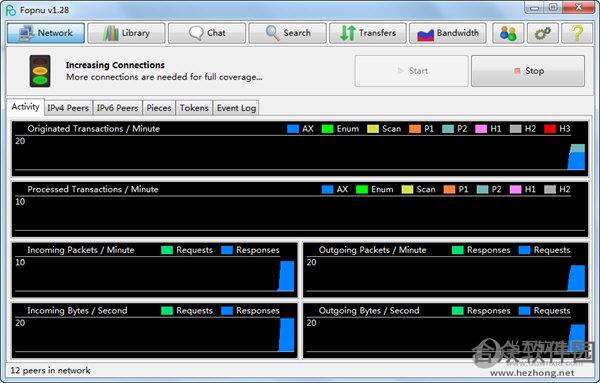Click AX blue swatch in Processed Transactions
600x383 pixels.
pyautogui.click(x=328, y=189)
